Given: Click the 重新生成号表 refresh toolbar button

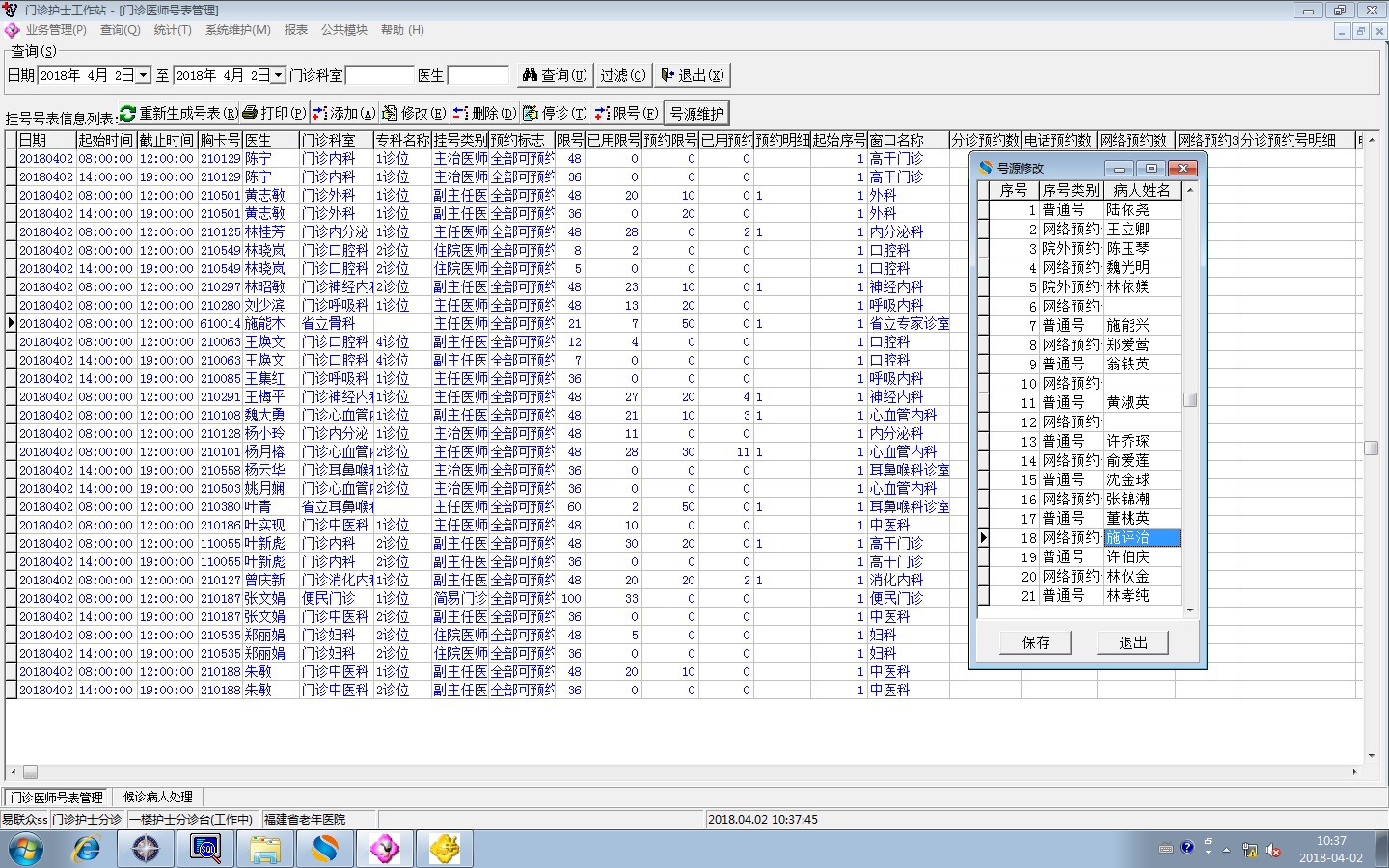Looking at the screenshot, I should [179, 113].
